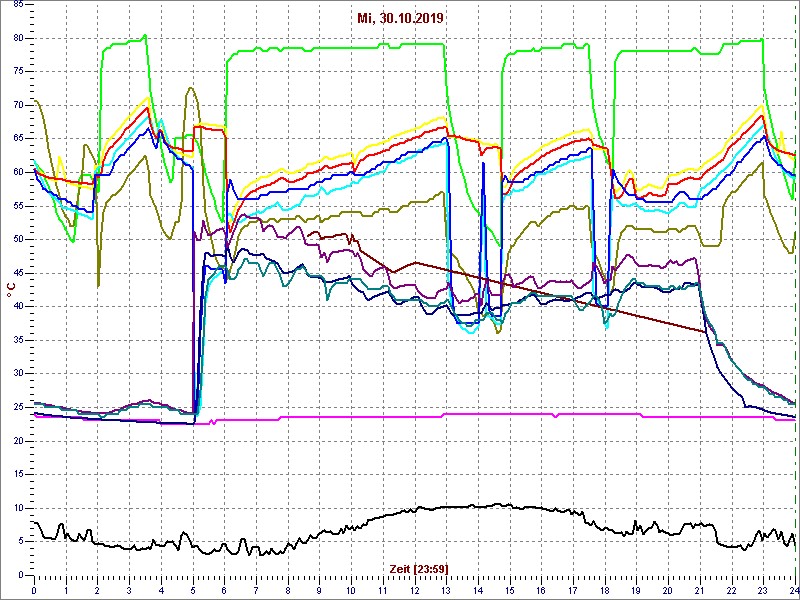Click hour '1' on the time axis
Viewport: 800px width, 600px height.
pos(66,588)
